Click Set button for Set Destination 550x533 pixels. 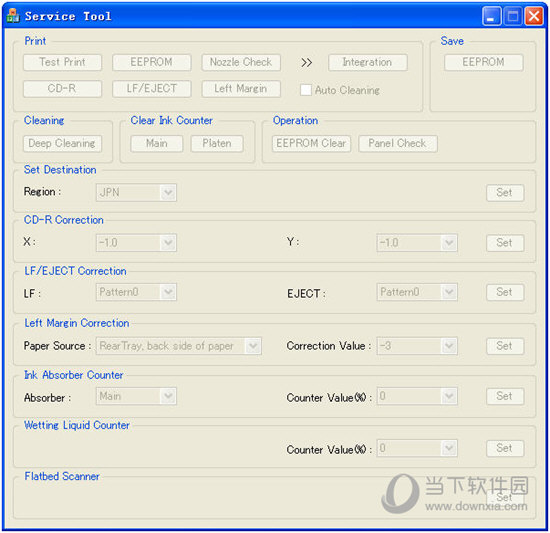[505, 193]
